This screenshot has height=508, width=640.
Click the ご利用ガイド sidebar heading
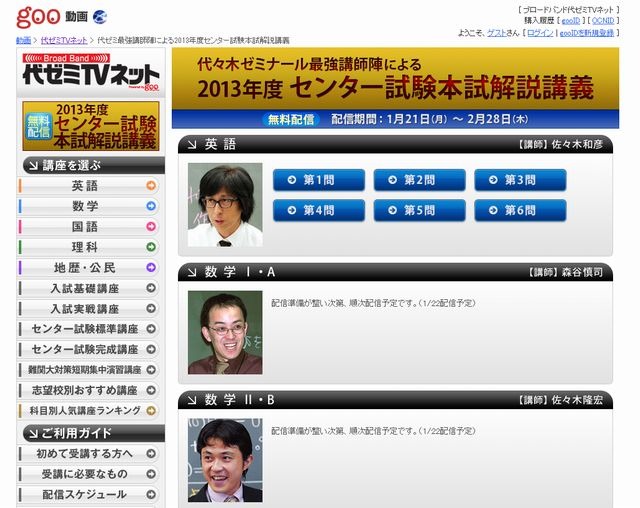click(93, 433)
